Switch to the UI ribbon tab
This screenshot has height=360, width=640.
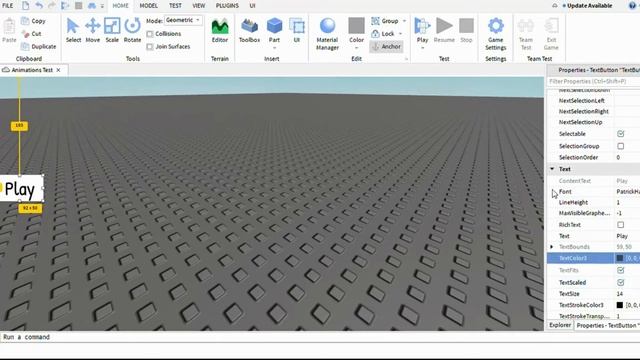pyautogui.click(x=252, y=6)
